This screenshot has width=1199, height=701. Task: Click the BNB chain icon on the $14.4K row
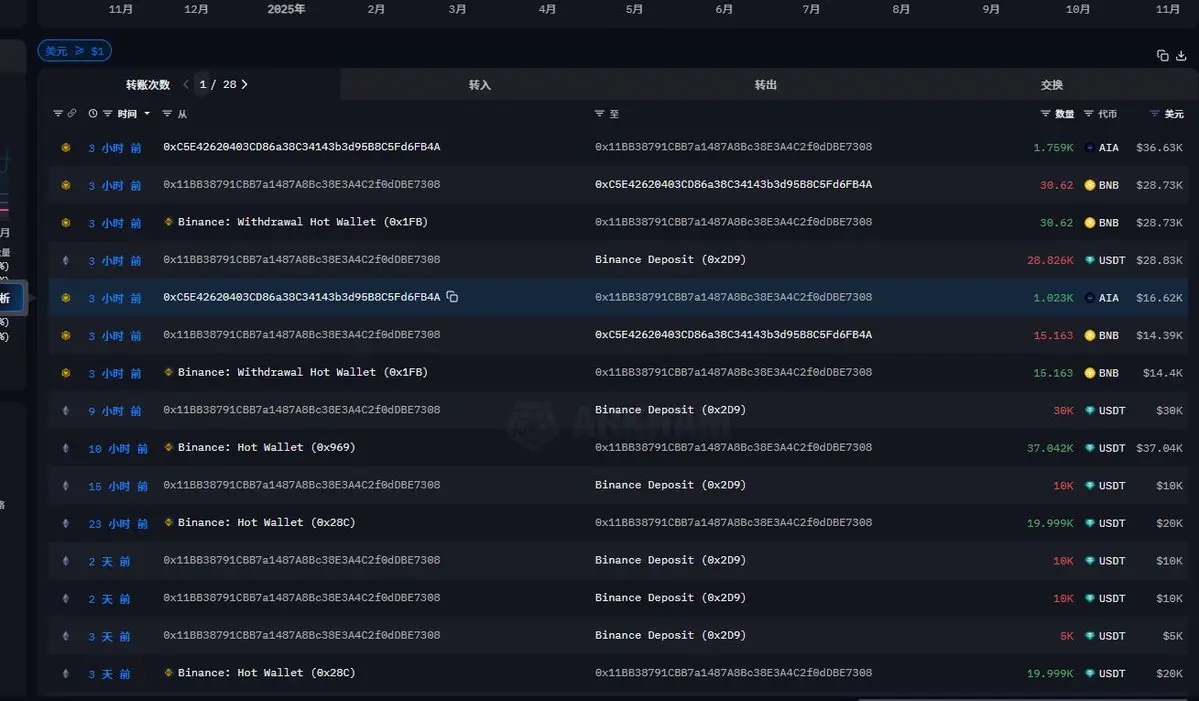tap(66, 373)
